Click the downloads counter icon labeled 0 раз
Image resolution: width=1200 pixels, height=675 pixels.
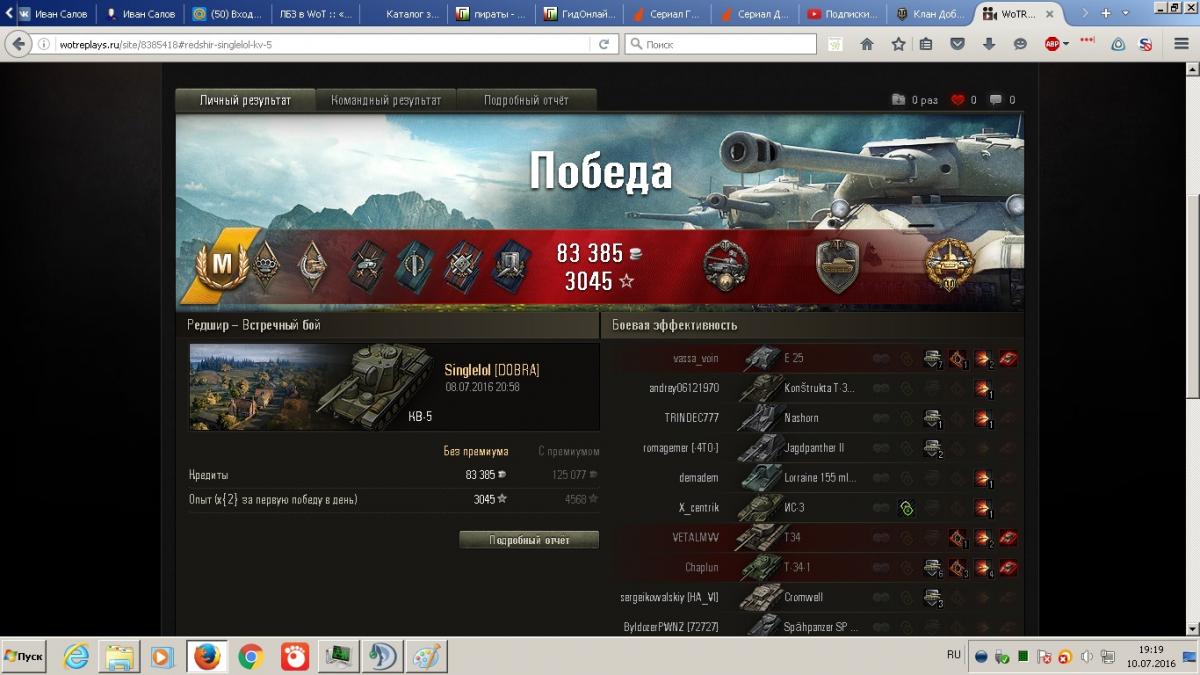(898, 100)
